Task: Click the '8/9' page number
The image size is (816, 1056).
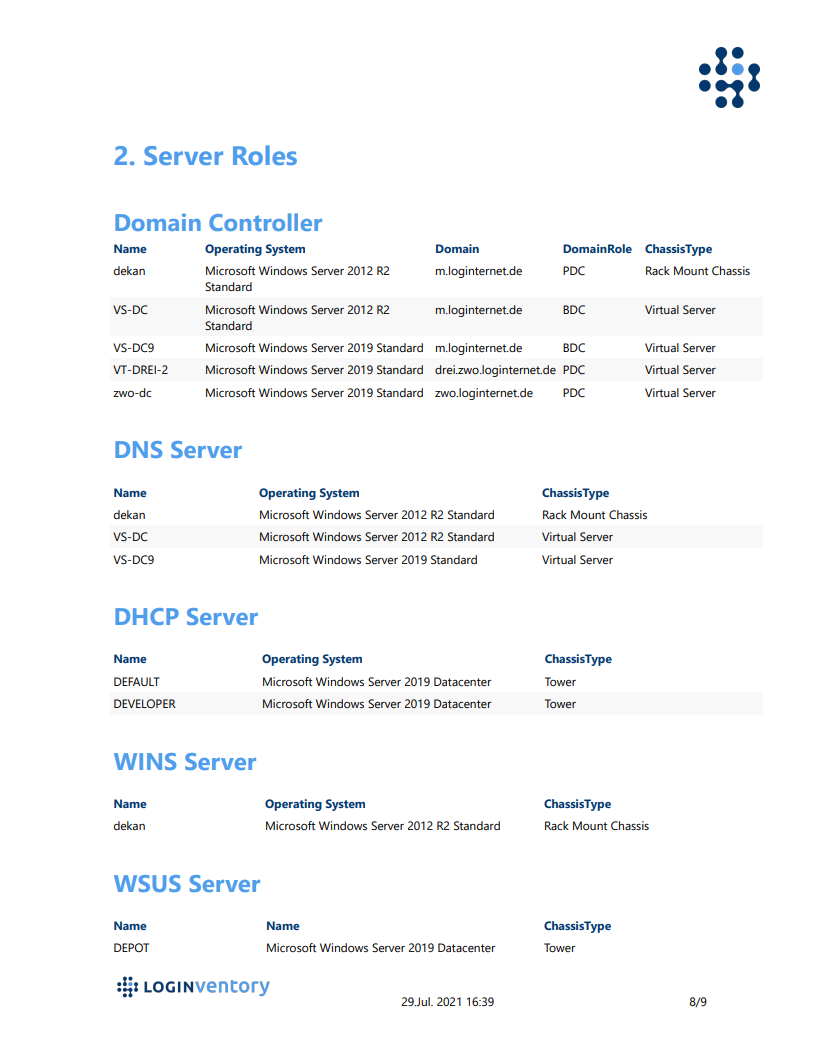Action: click(x=698, y=1002)
